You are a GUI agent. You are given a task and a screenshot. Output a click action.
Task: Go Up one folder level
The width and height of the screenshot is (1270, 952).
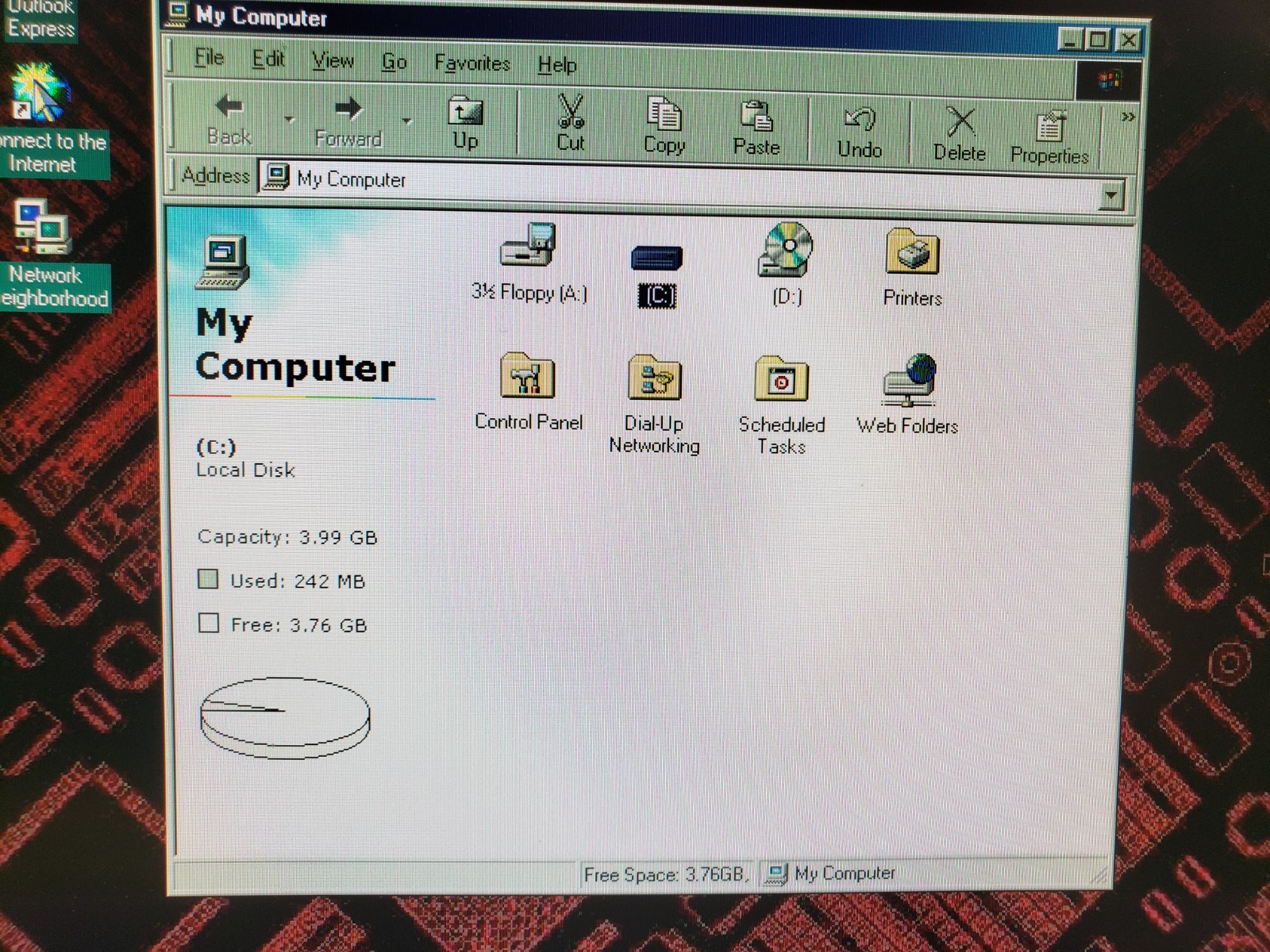point(465,124)
